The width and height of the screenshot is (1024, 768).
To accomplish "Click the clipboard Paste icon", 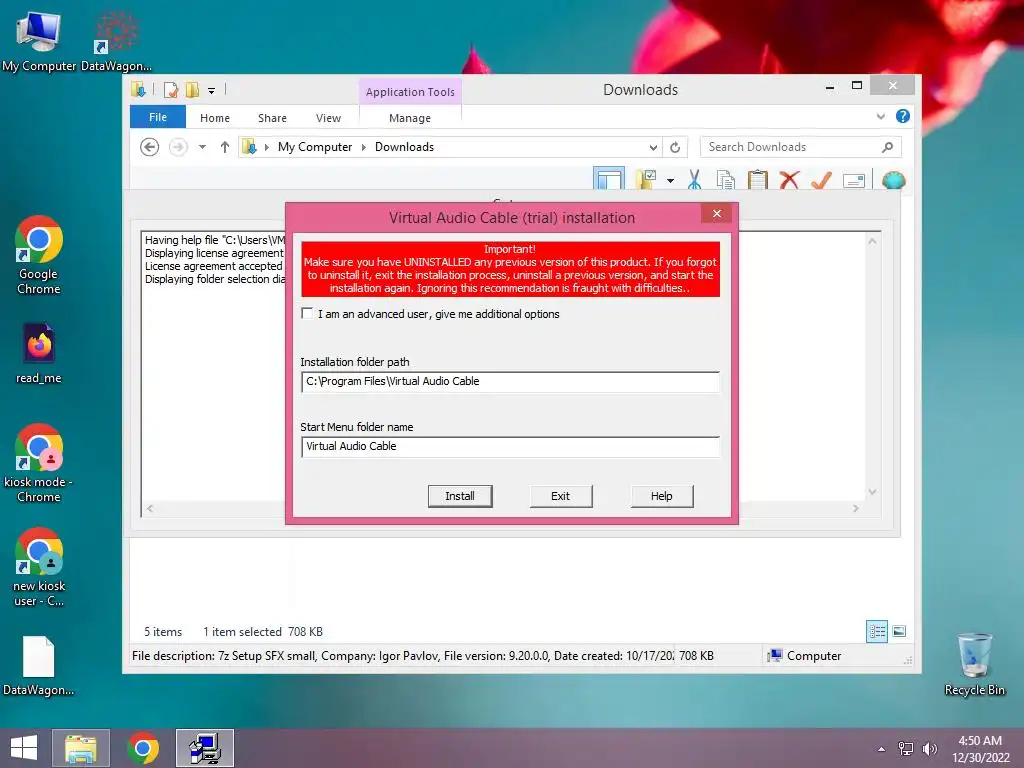I will 758,180.
